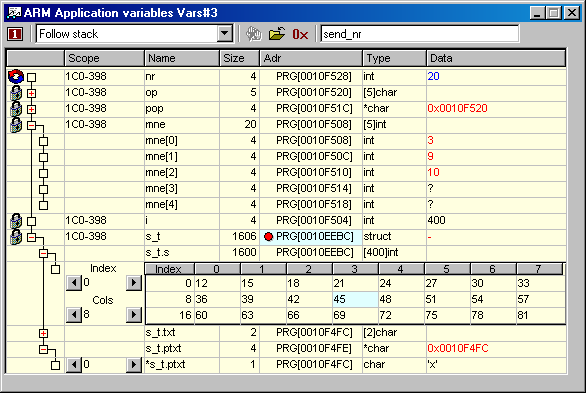Decrease the Index value with left arrow

(x=74, y=283)
